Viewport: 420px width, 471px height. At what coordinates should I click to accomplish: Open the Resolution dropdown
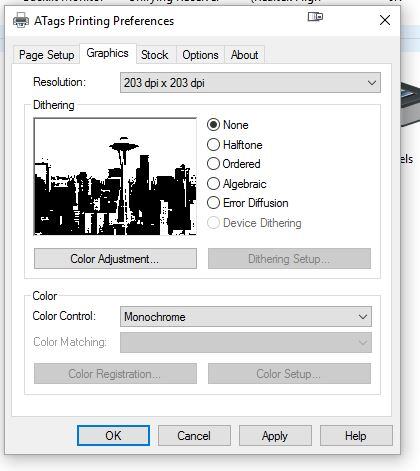(250, 83)
